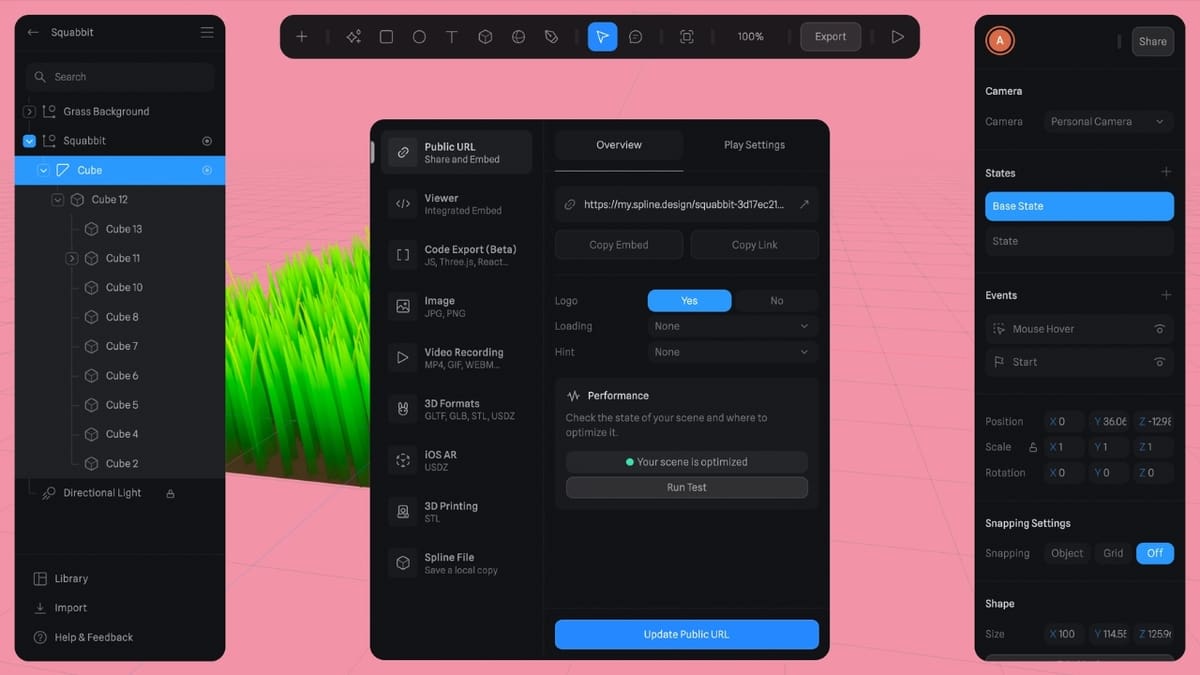Click the Position X value field

[1064, 421]
